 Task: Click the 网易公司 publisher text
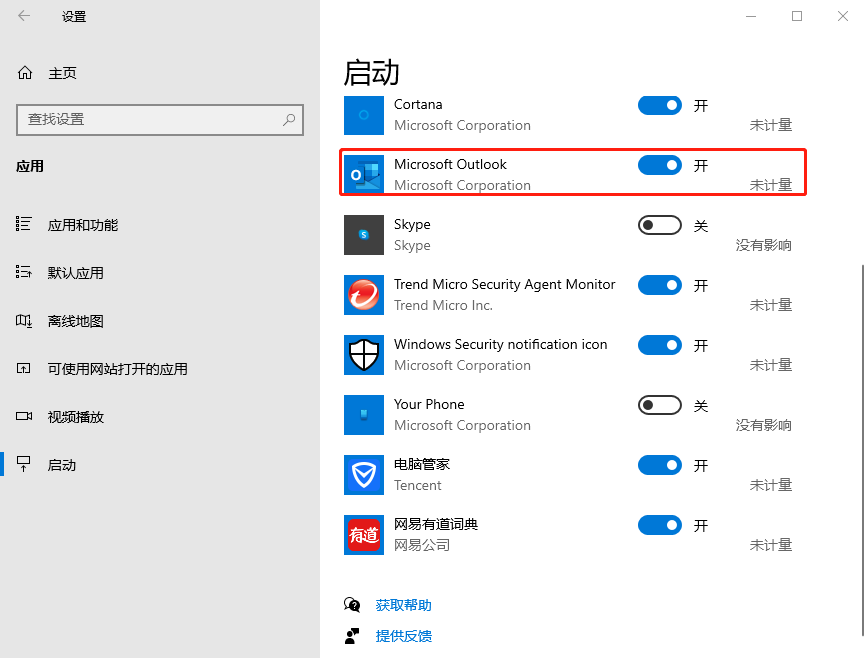(422, 545)
